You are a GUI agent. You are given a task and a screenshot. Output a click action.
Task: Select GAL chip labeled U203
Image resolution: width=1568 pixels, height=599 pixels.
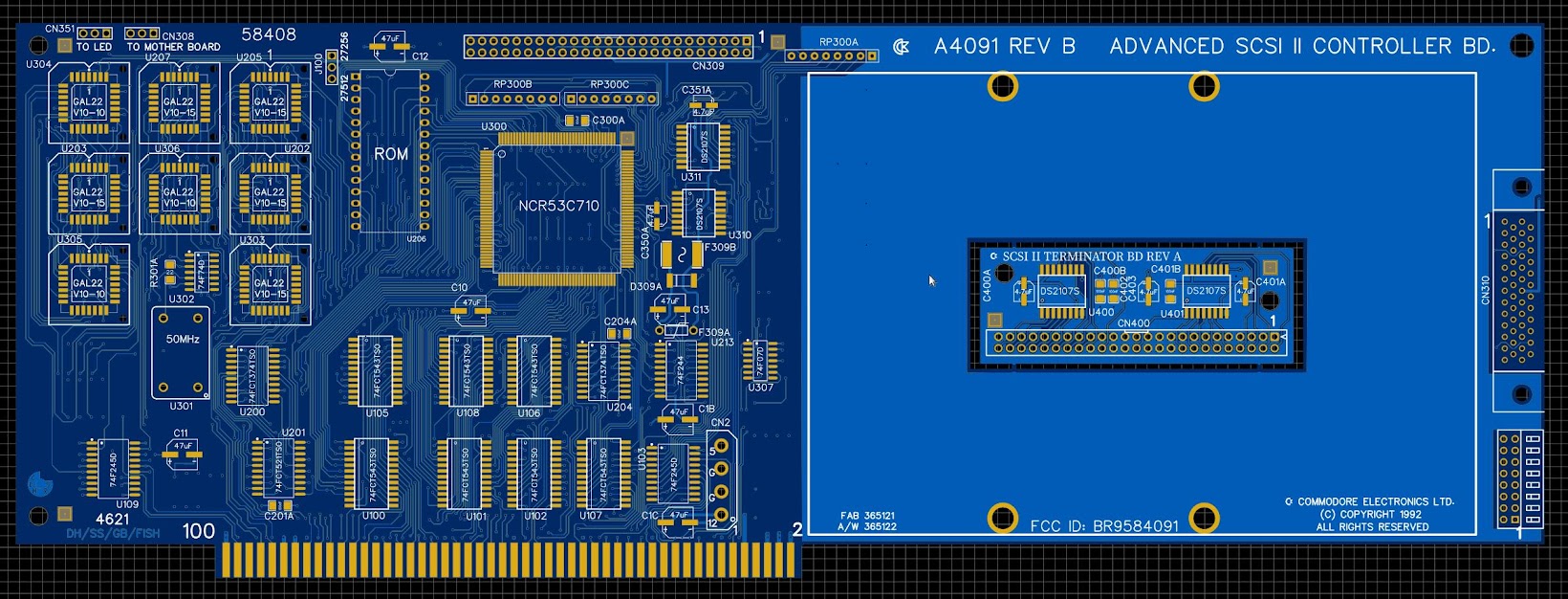click(88, 195)
